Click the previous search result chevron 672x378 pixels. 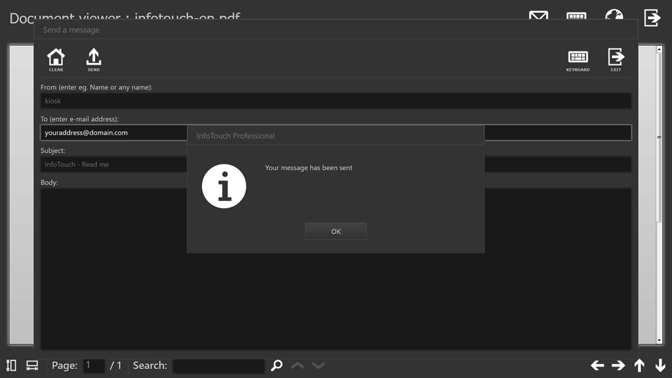297,366
